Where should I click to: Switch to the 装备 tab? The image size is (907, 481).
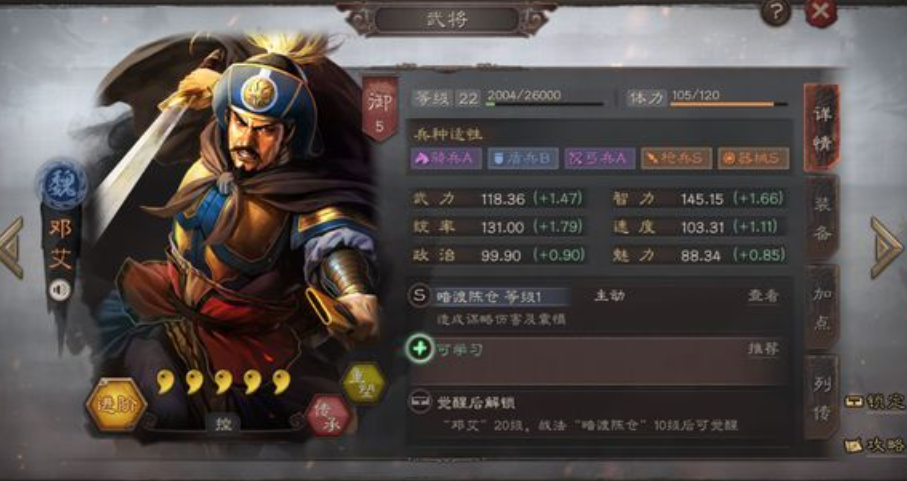tap(822, 218)
